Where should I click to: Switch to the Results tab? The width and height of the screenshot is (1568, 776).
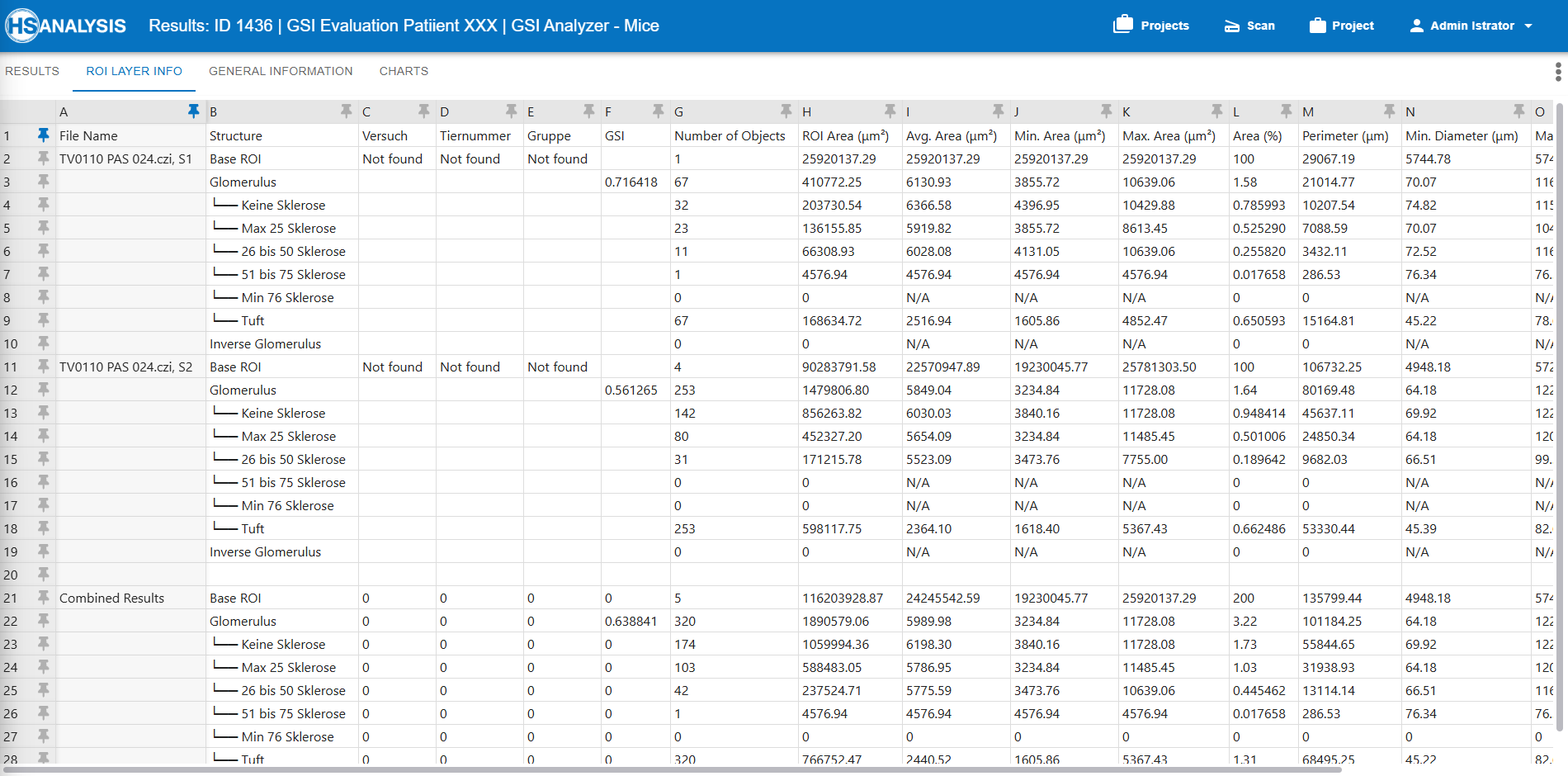tap(32, 71)
